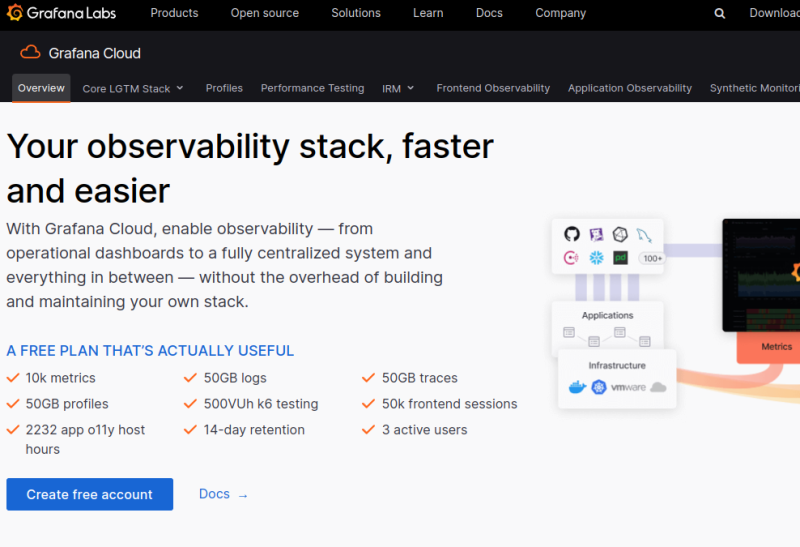Follow the blue Docs link below features
Image resolution: width=800 pixels, height=547 pixels.
[214, 494]
